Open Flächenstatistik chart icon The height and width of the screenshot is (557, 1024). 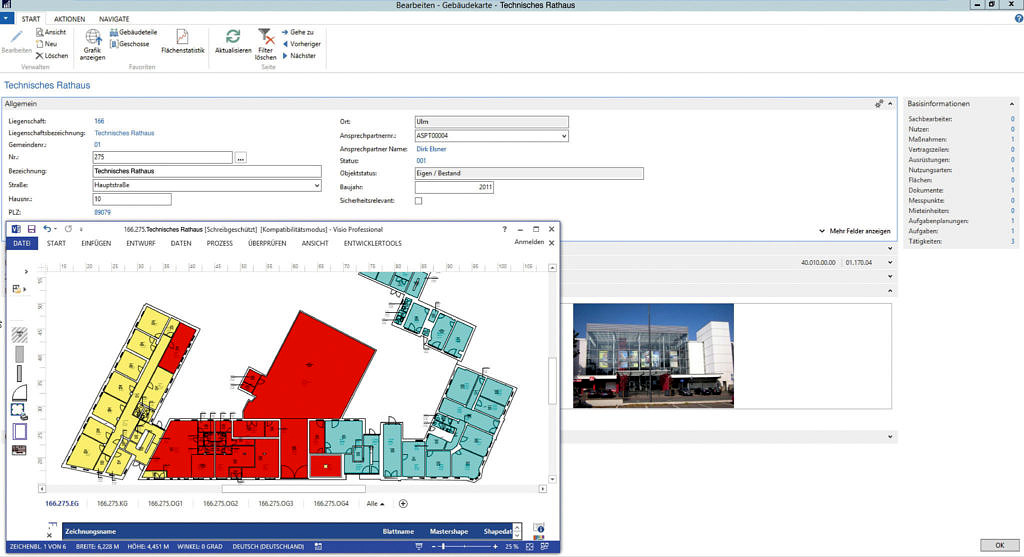(x=183, y=38)
